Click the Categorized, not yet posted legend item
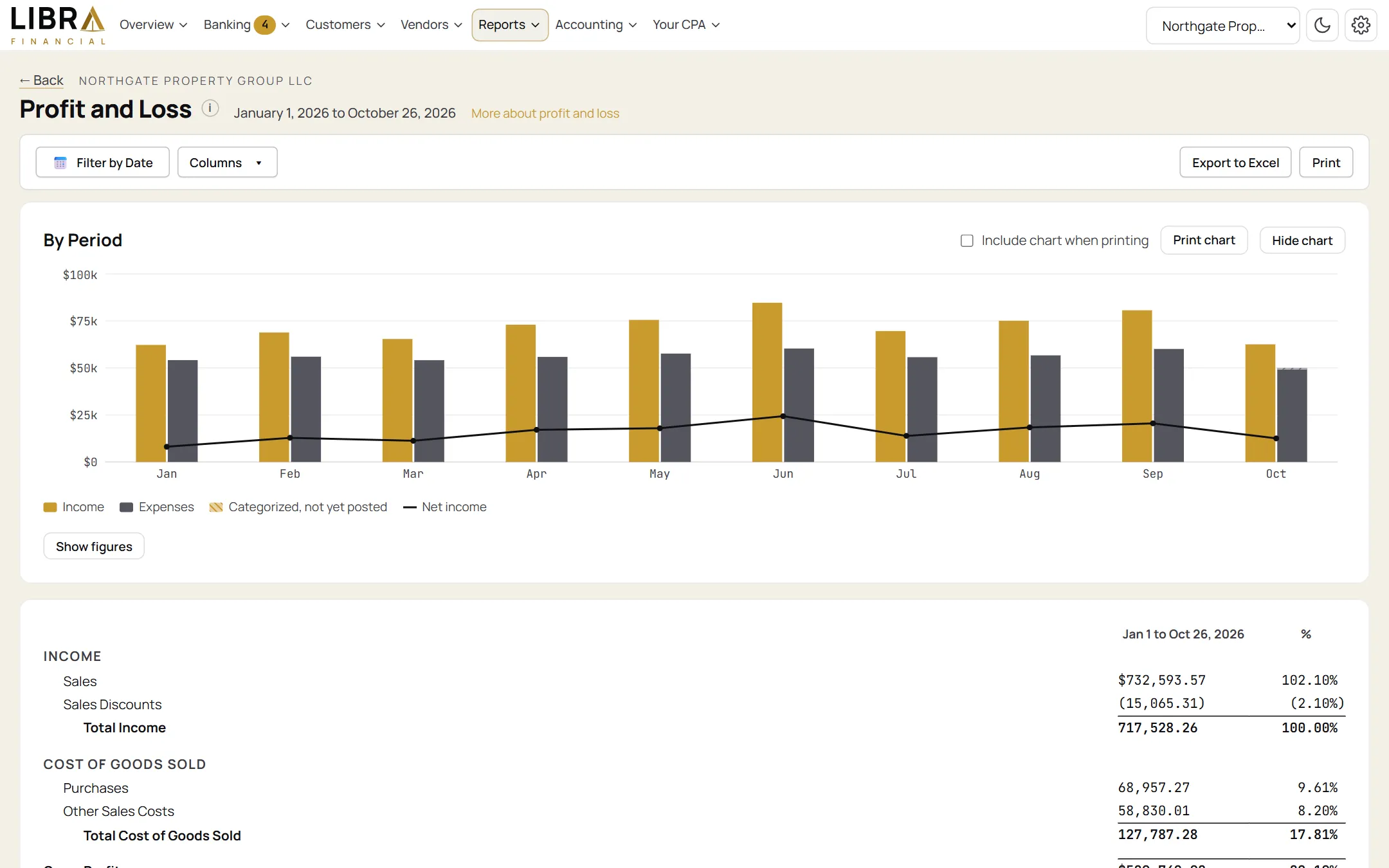The height and width of the screenshot is (868, 1389). (x=298, y=507)
